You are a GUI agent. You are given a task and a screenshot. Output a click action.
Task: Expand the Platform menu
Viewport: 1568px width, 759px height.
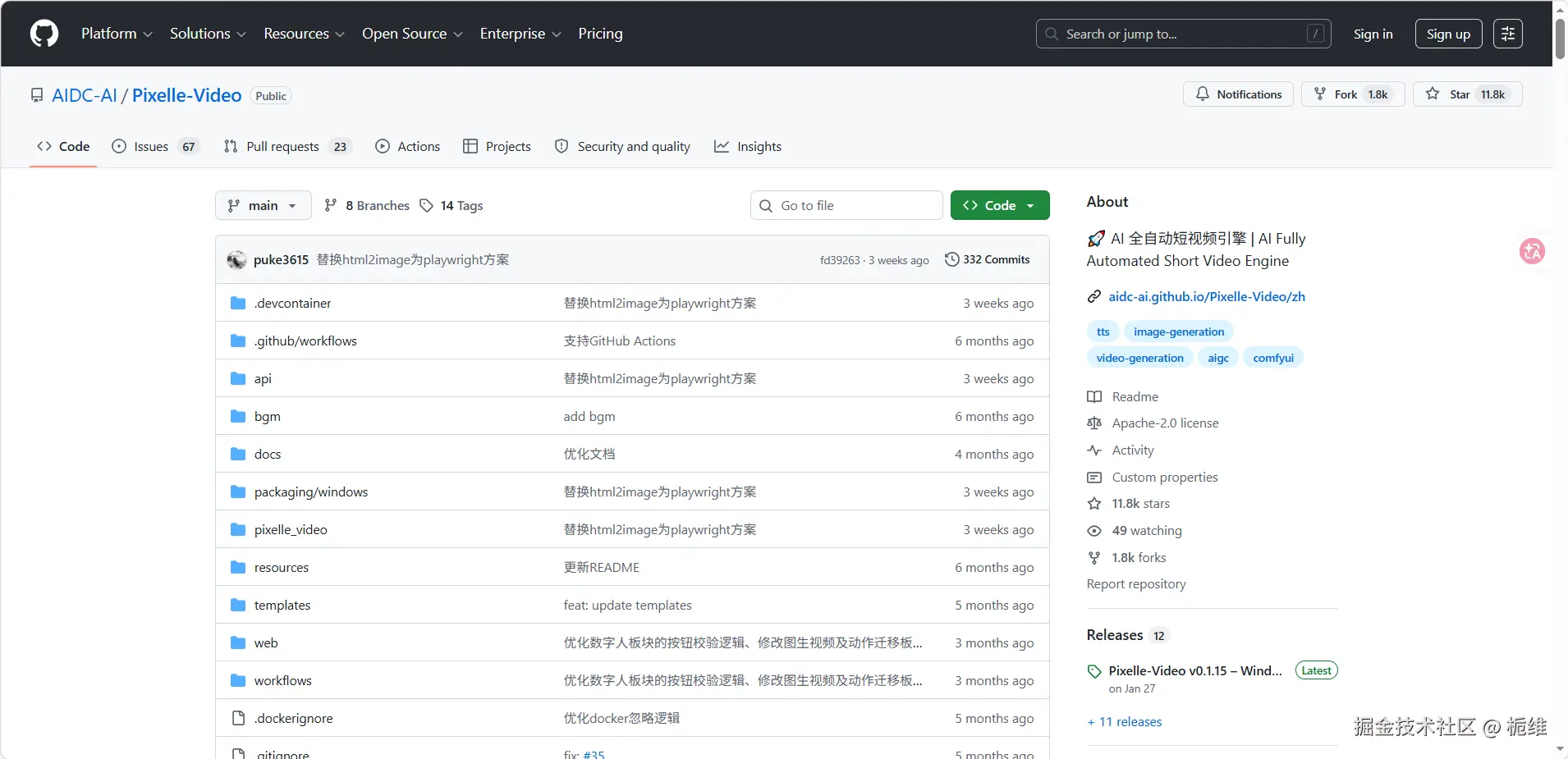tap(117, 34)
